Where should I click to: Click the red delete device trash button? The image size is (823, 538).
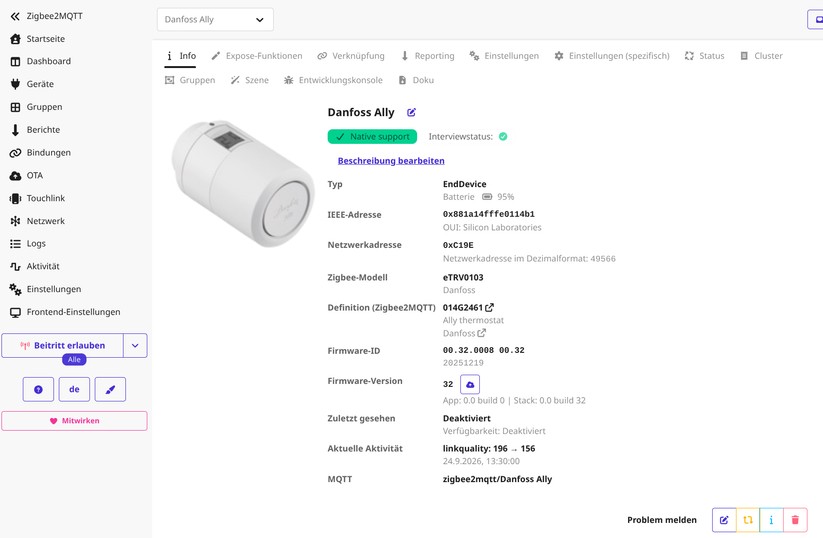[x=795, y=520]
